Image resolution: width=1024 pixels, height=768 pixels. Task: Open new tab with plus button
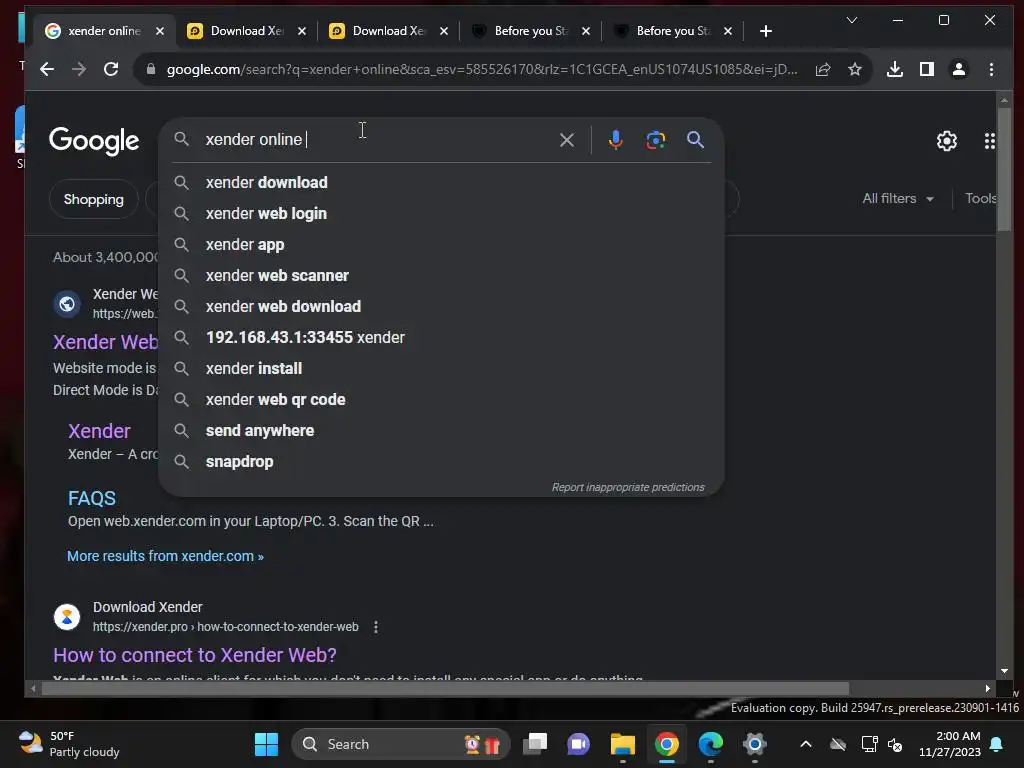766,31
